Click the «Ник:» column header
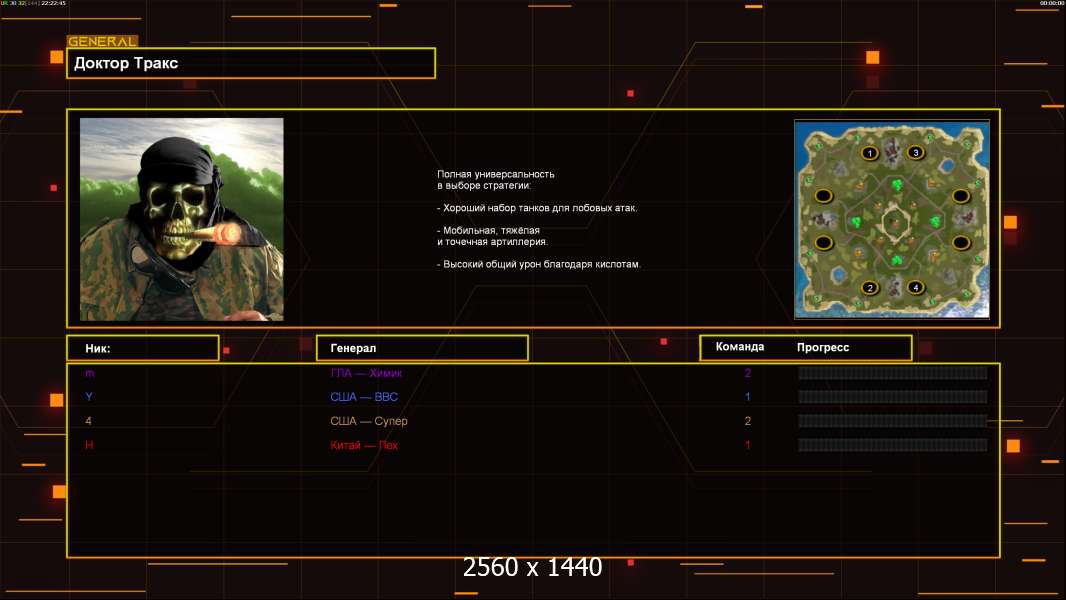The height and width of the screenshot is (600, 1066). (143, 348)
